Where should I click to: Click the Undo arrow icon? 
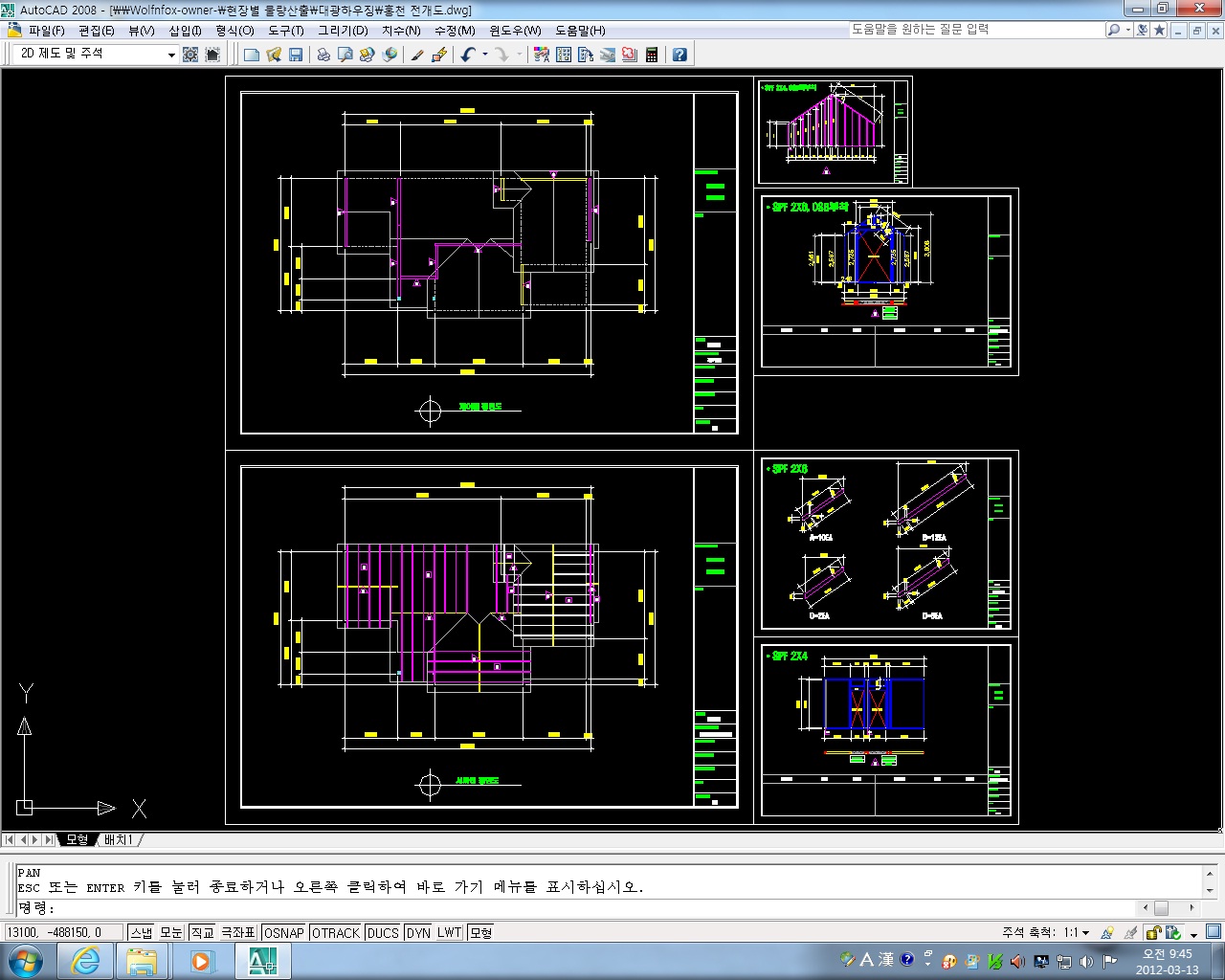tap(467, 55)
